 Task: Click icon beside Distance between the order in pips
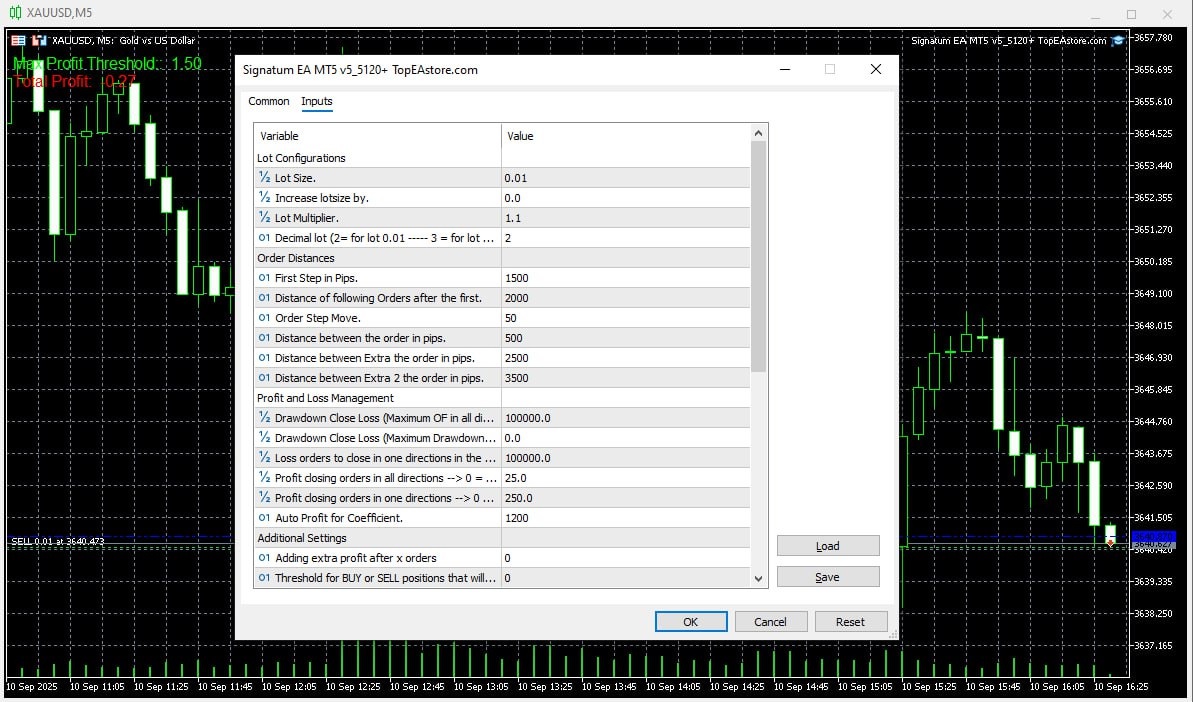point(264,337)
